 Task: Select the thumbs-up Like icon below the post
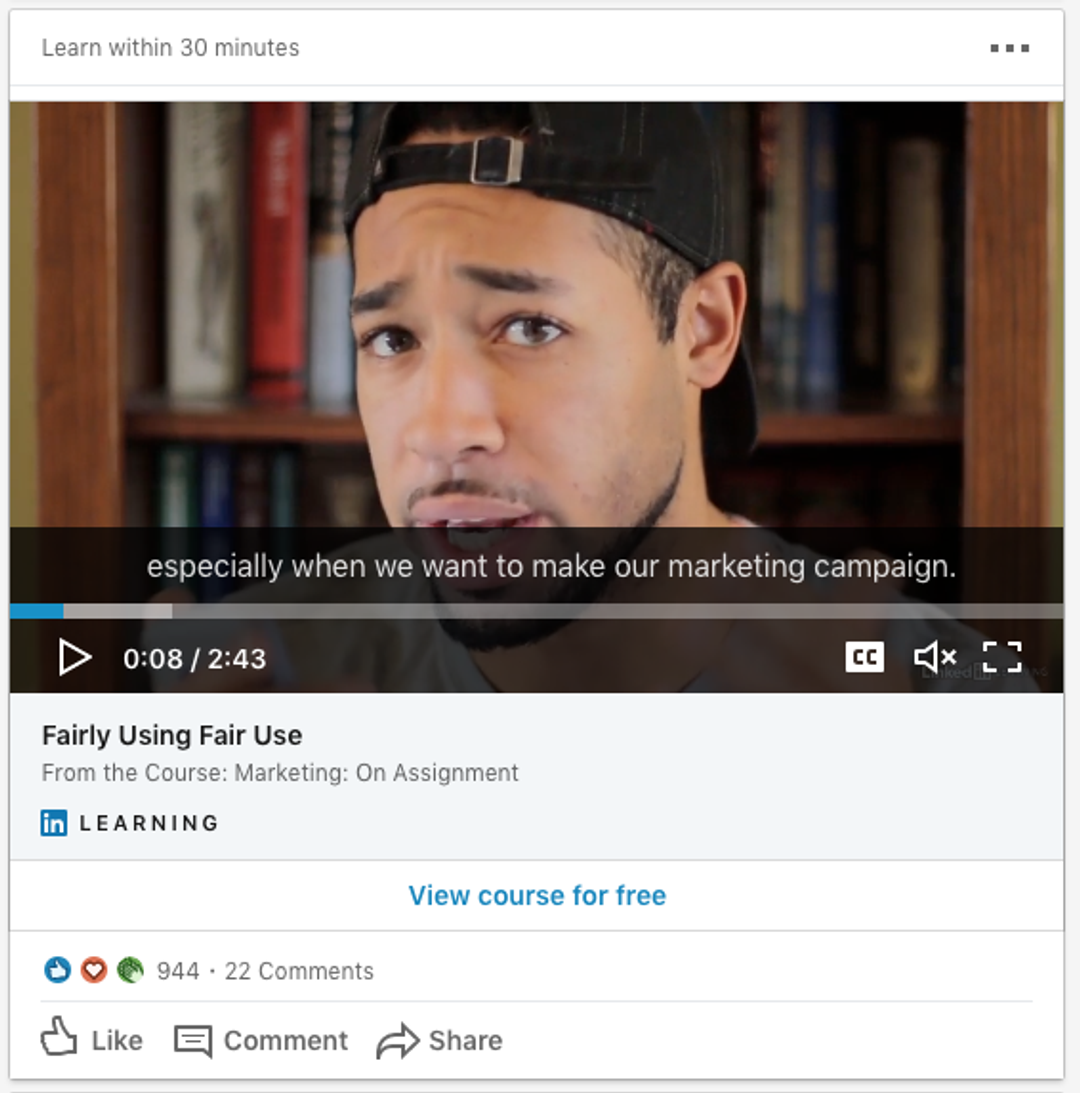click(60, 1040)
